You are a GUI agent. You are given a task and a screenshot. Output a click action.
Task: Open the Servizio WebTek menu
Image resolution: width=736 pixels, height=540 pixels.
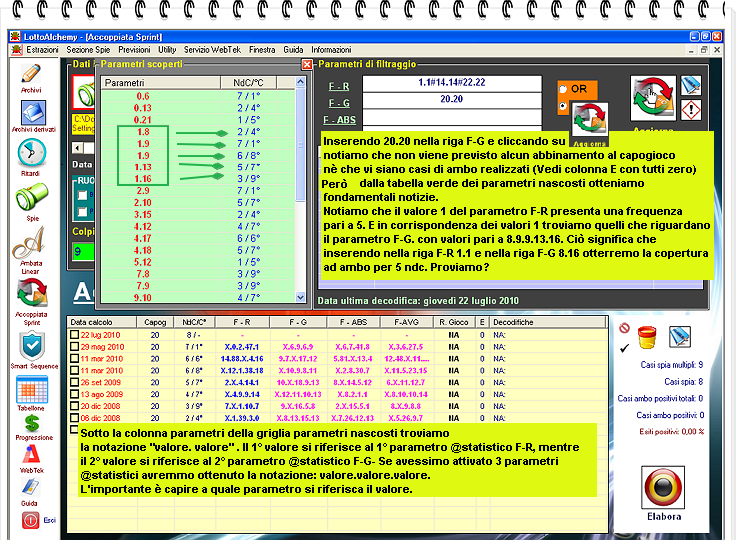(x=212, y=50)
